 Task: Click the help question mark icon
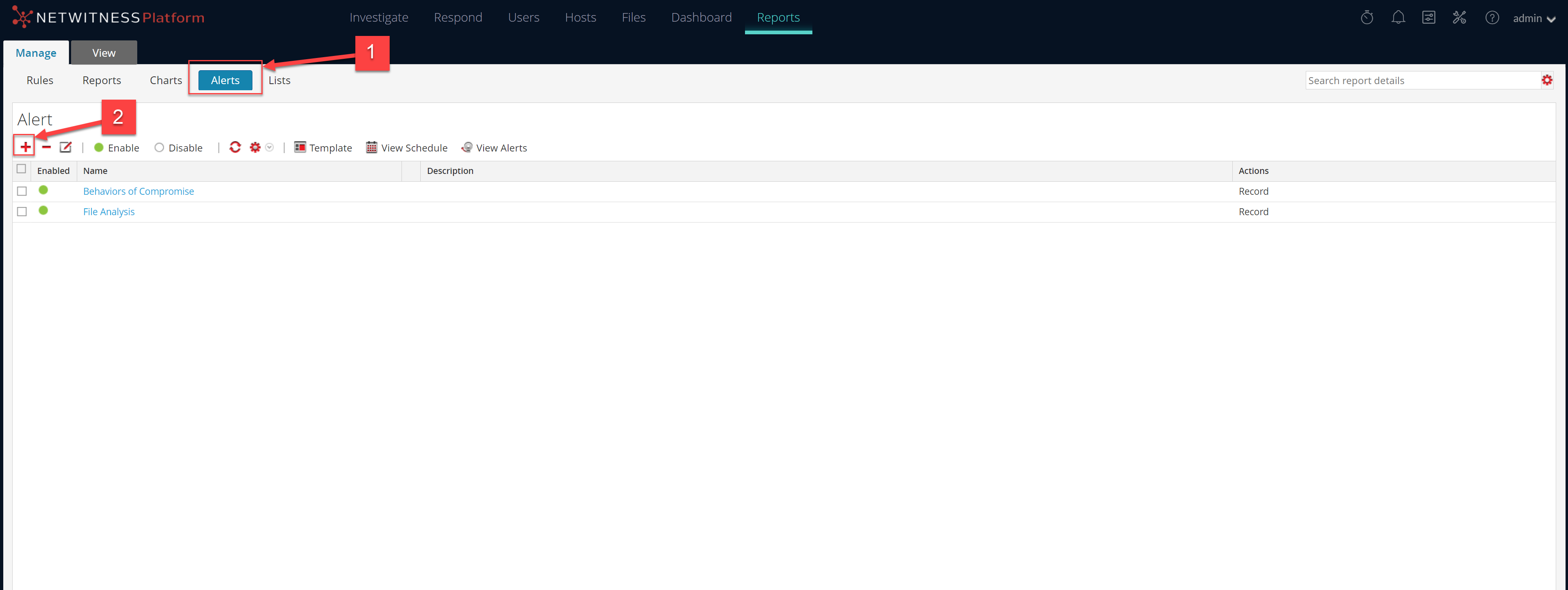click(x=1492, y=18)
